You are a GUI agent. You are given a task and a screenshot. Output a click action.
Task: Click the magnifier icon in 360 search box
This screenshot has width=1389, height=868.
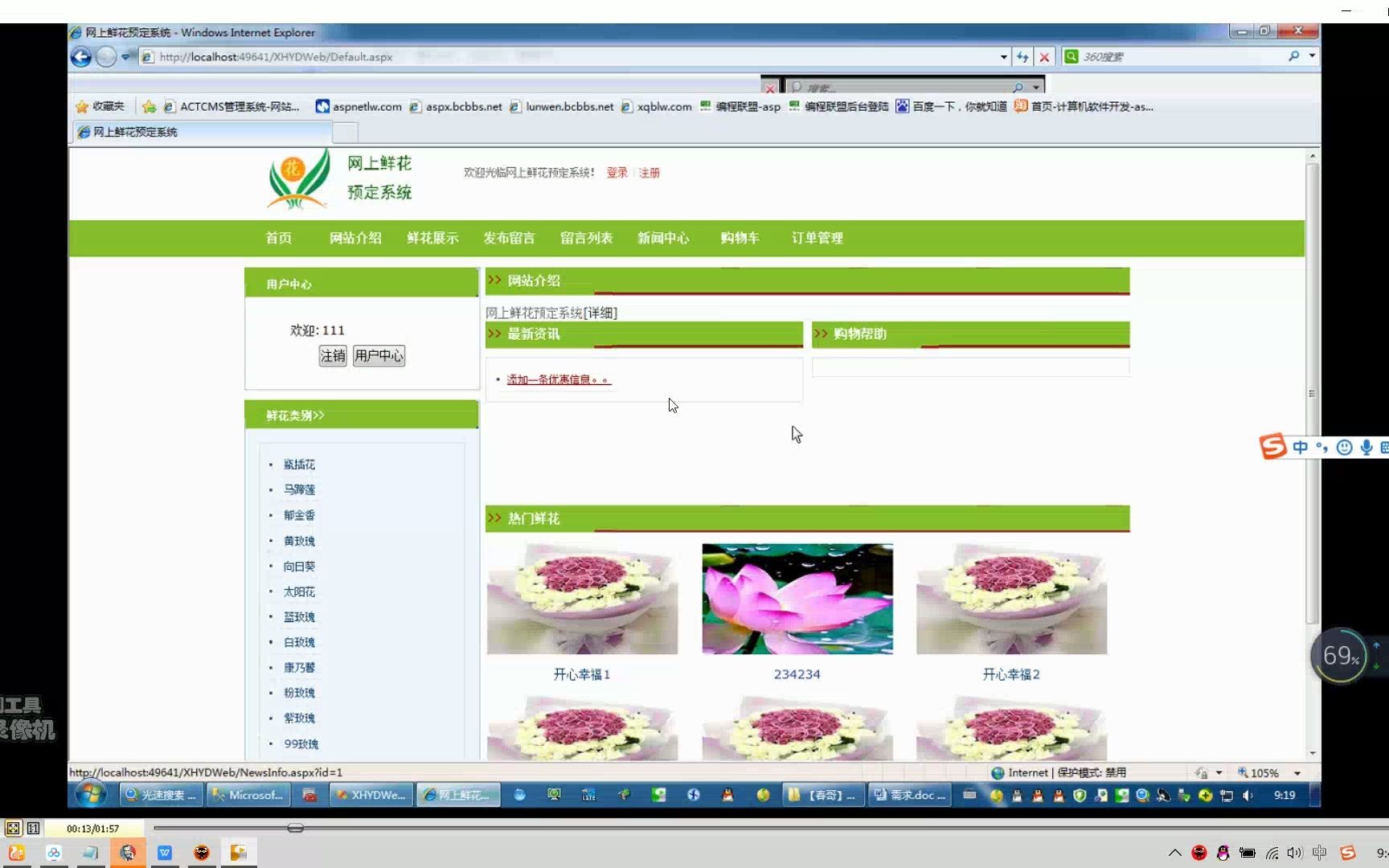click(1293, 56)
